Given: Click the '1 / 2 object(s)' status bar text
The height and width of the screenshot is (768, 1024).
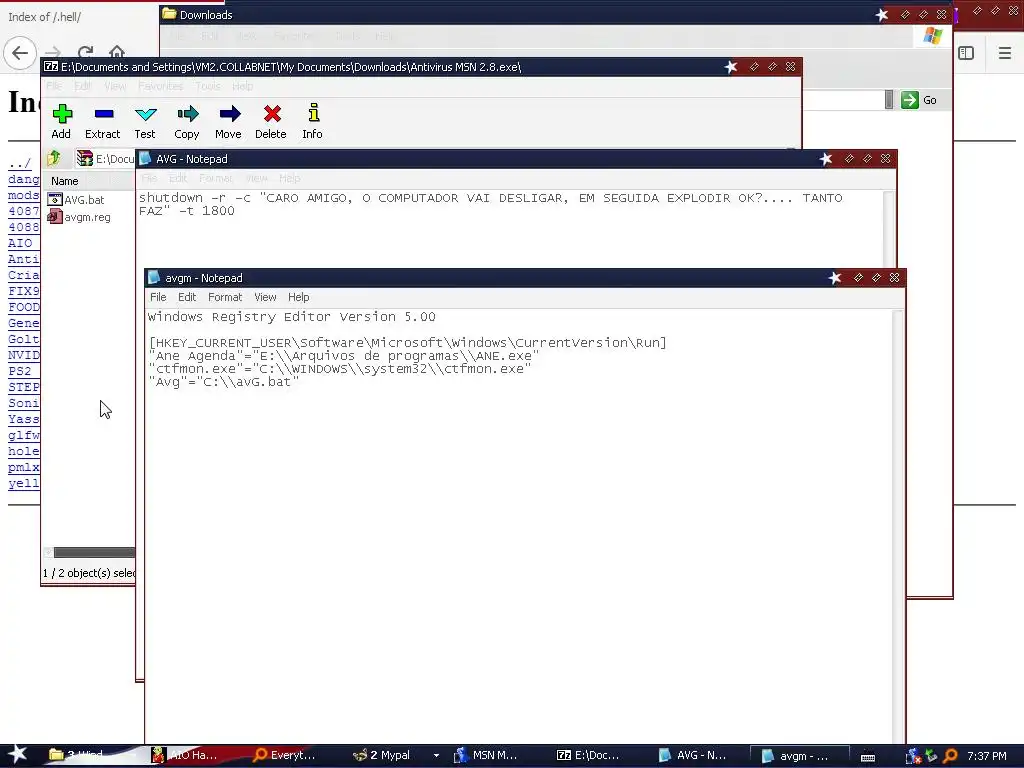Looking at the screenshot, I should pyautogui.click(x=89, y=573).
